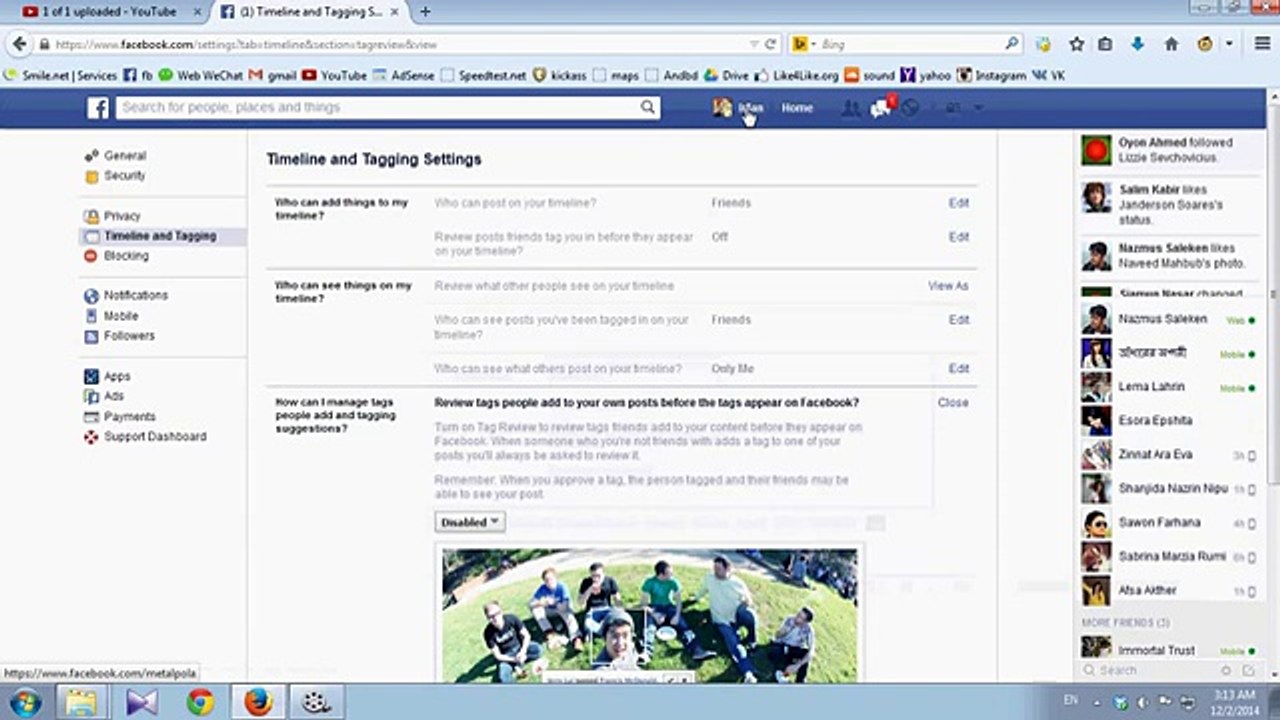
Task: Close the Timeline and Tagging Settings tab
Action: click(x=396, y=12)
